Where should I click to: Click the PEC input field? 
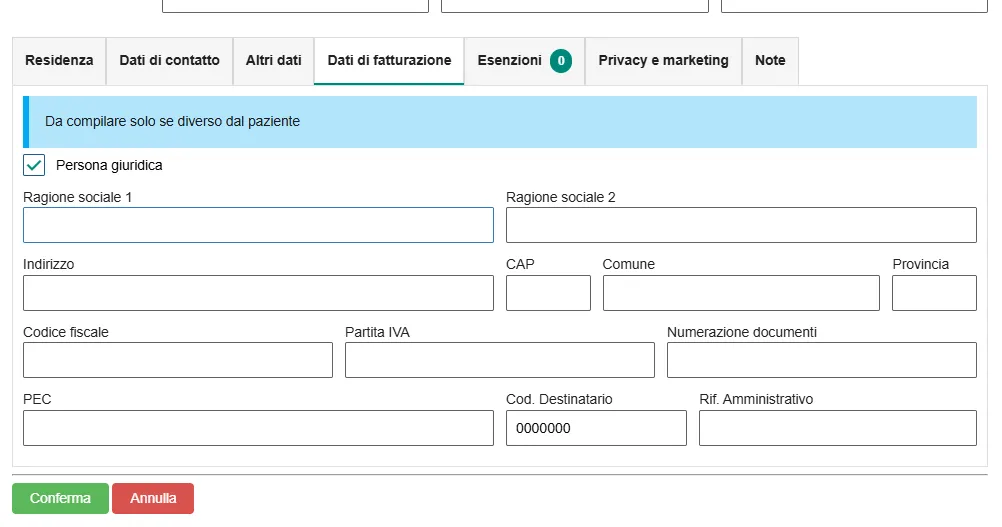point(258,428)
